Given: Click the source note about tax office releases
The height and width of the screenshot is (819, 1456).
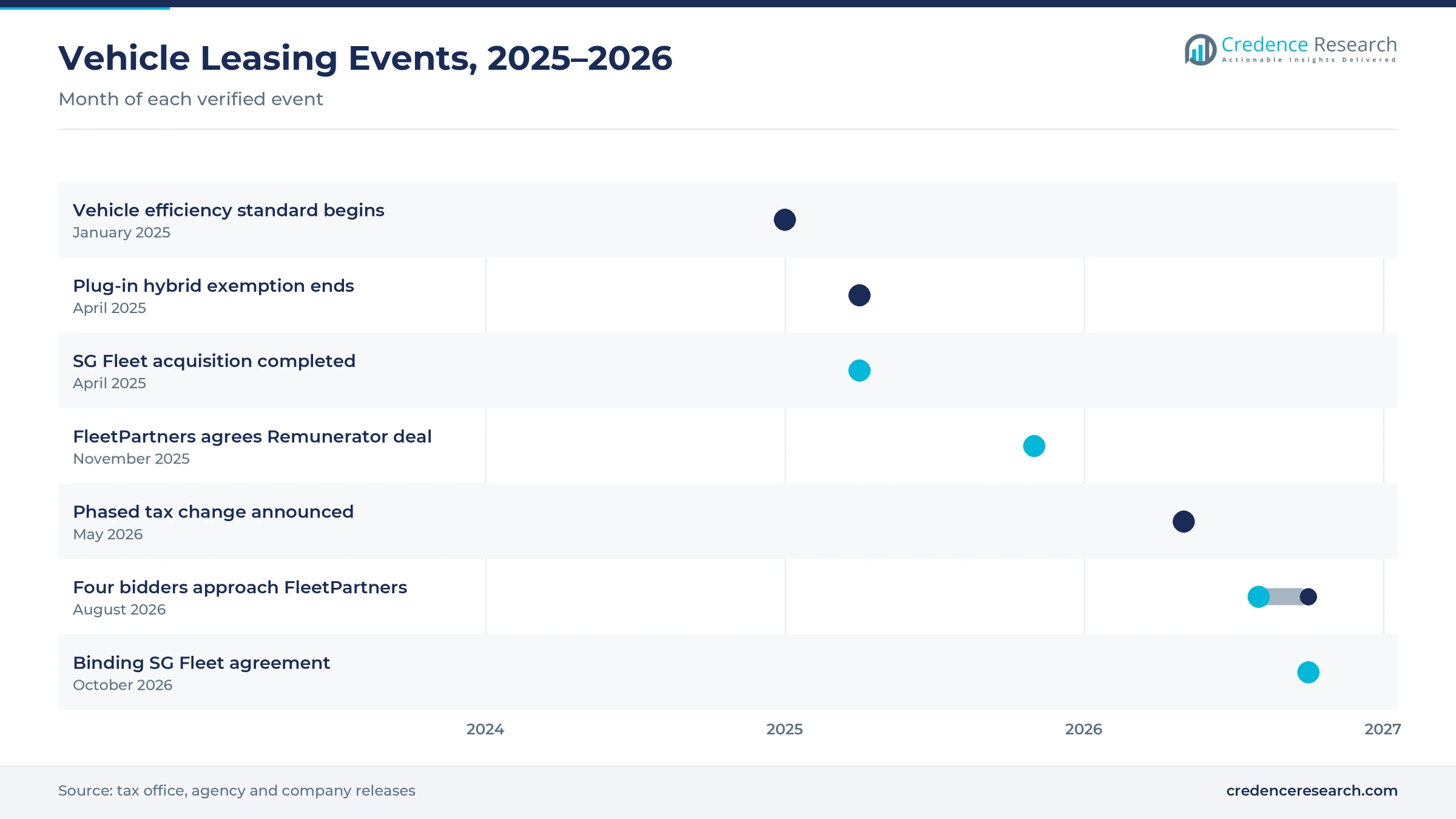Looking at the screenshot, I should pos(237,790).
